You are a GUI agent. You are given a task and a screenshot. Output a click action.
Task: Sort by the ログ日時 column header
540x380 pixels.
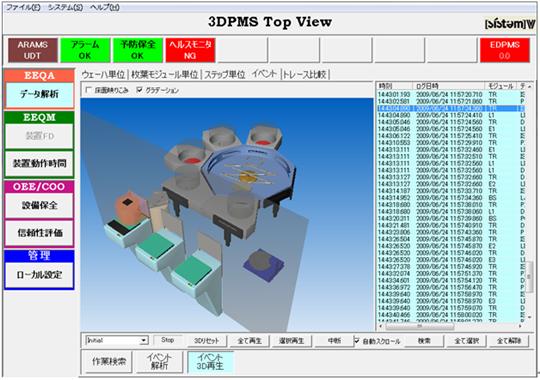point(449,86)
